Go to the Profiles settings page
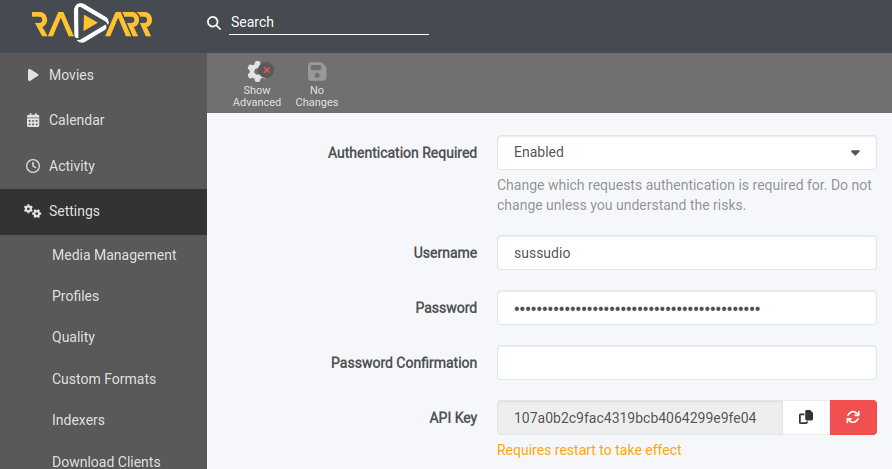The width and height of the screenshot is (892, 469). pyautogui.click(x=76, y=296)
